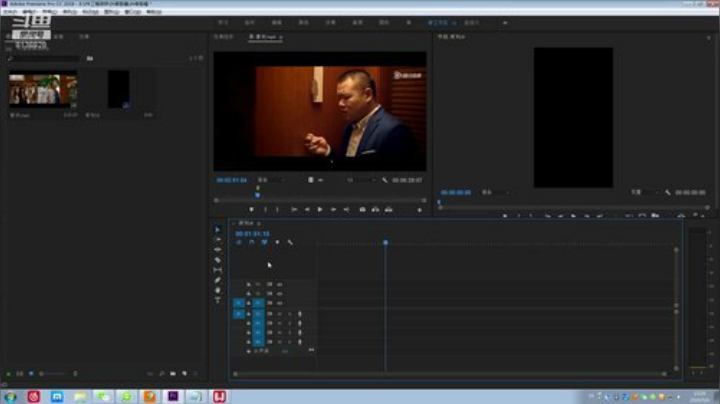Go to Out point in Source monitor
The width and height of the screenshot is (720, 404).
346,209
